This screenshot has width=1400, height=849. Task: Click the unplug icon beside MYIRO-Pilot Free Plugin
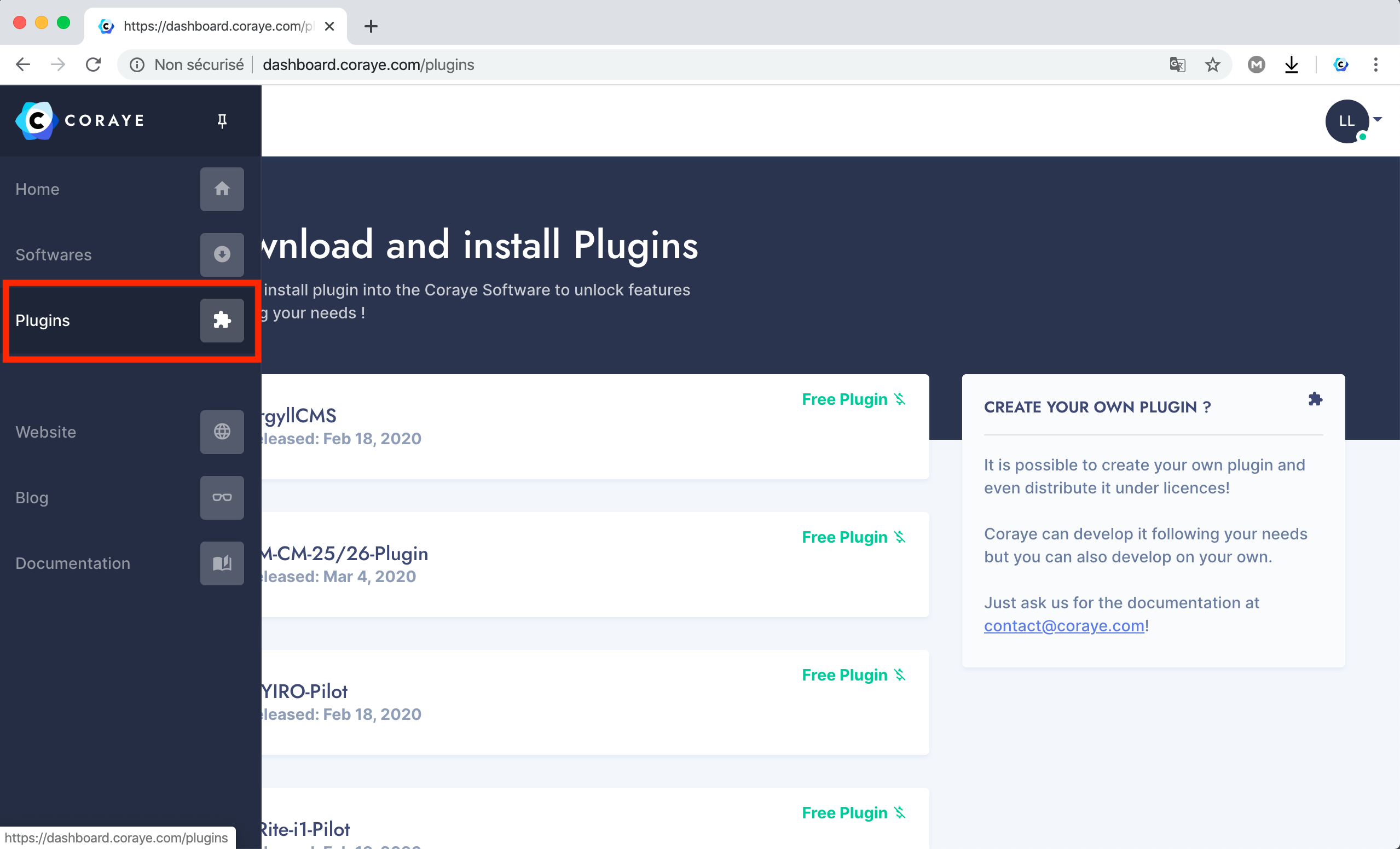tap(900, 674)
